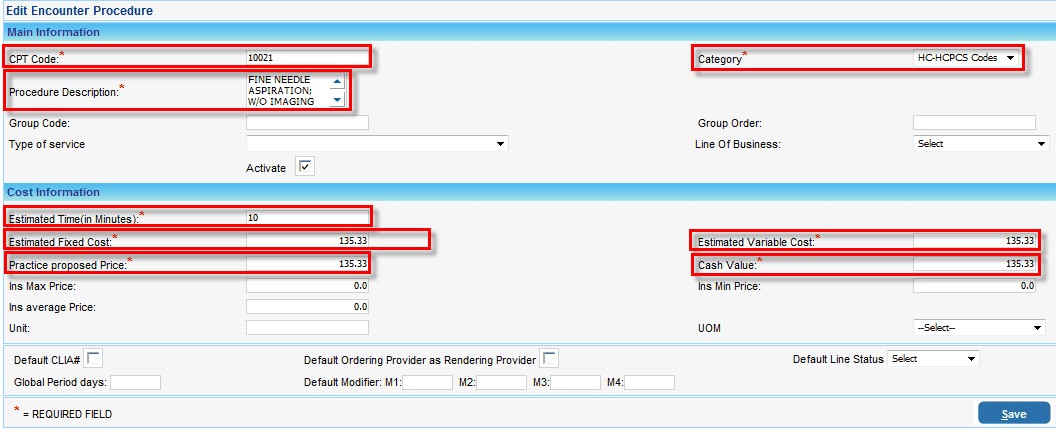Click the Cash Value input field
Screen dimensions: 1056x429
(973, 264)
